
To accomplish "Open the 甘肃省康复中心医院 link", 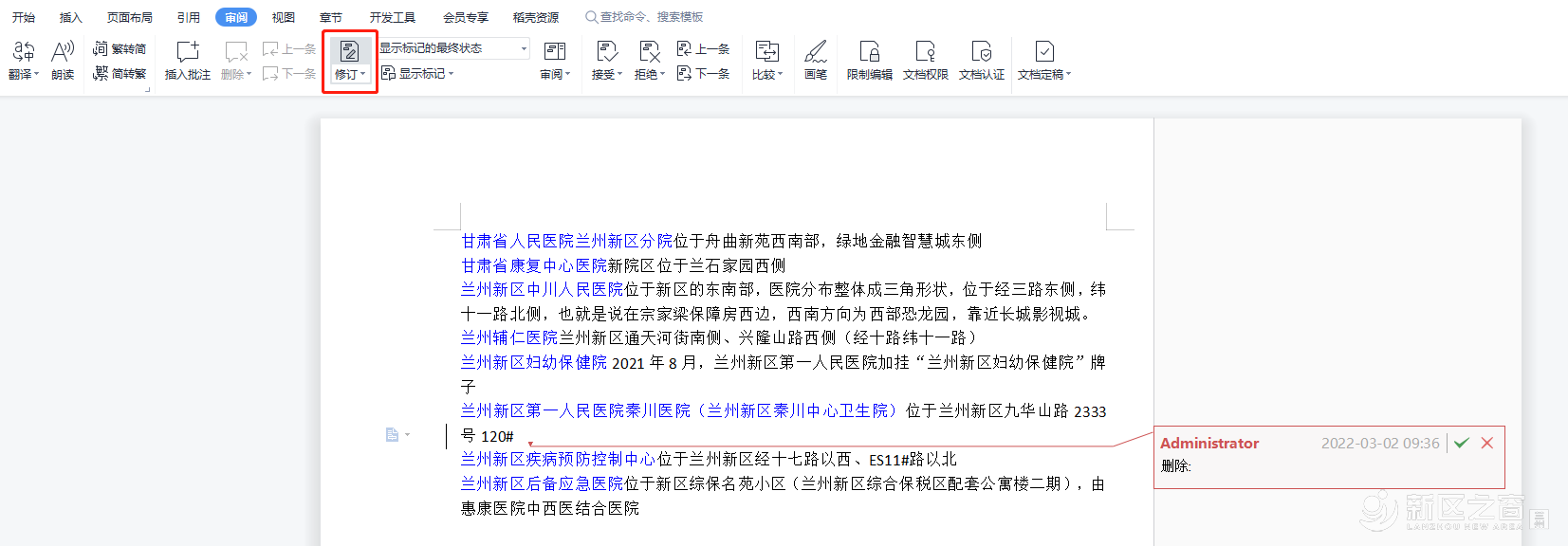I will [x=534, y=265].
